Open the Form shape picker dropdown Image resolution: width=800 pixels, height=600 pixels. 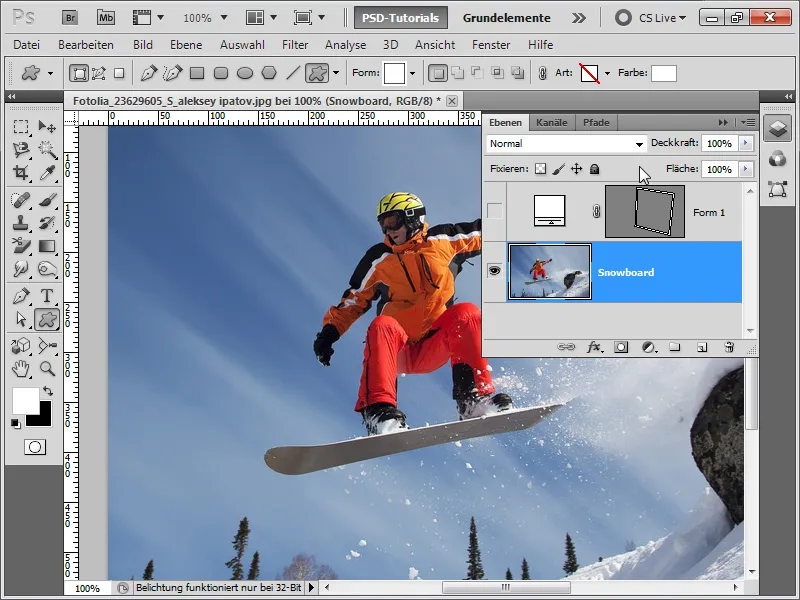pos(412,73)
